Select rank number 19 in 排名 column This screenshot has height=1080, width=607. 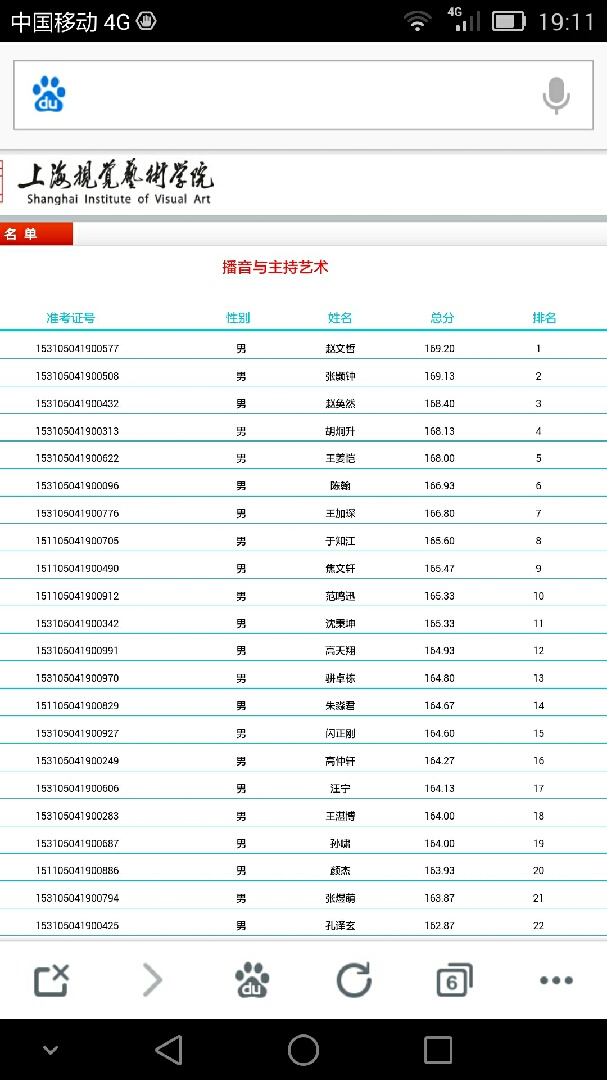(539, 843)
